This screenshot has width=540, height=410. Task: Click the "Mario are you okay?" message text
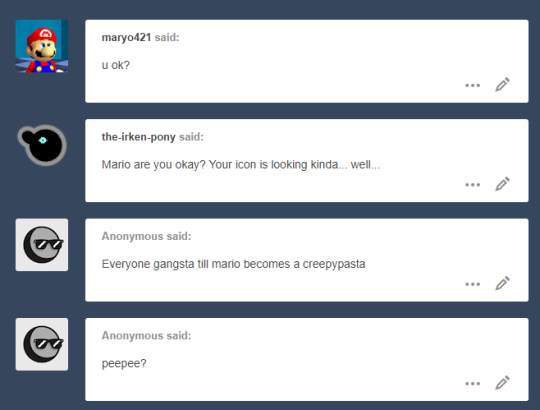coord(240,165)
